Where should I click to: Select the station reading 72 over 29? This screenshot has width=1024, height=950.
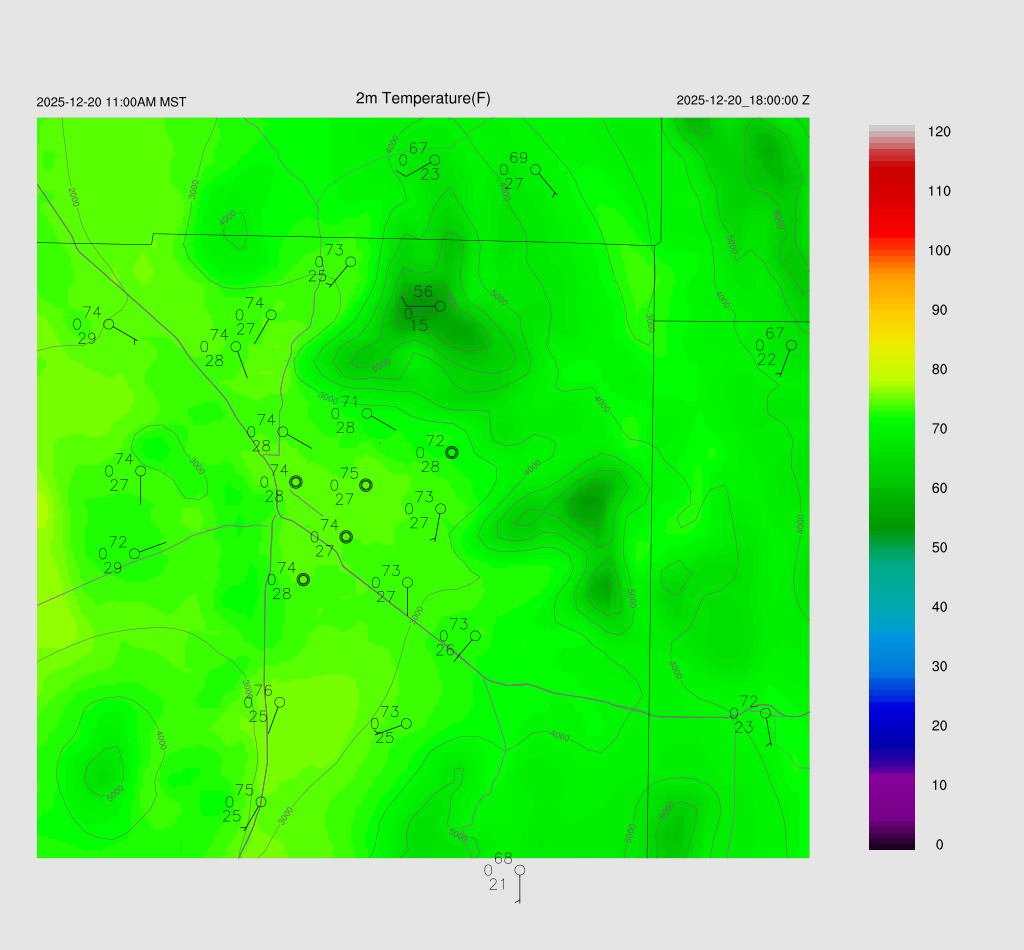click(x=134, y=553)
